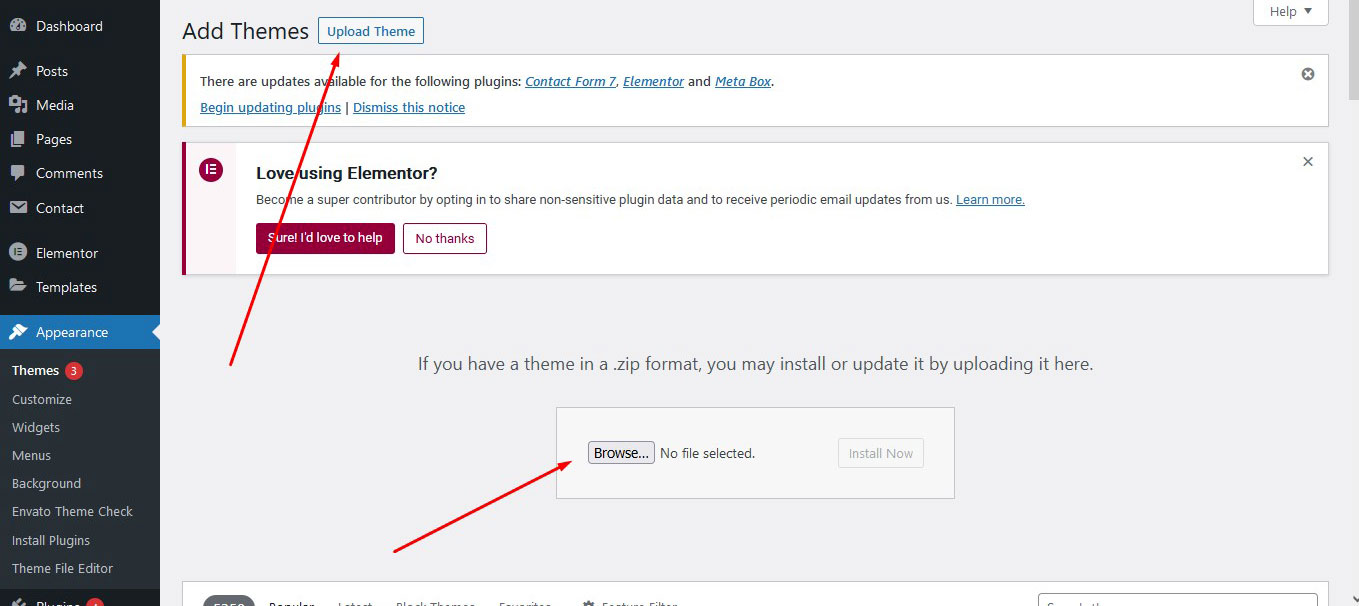The height and width of the screenshot is (606, 1359).
Task: Dismiss the plugin updates notice
Action: coord(1307,73)
